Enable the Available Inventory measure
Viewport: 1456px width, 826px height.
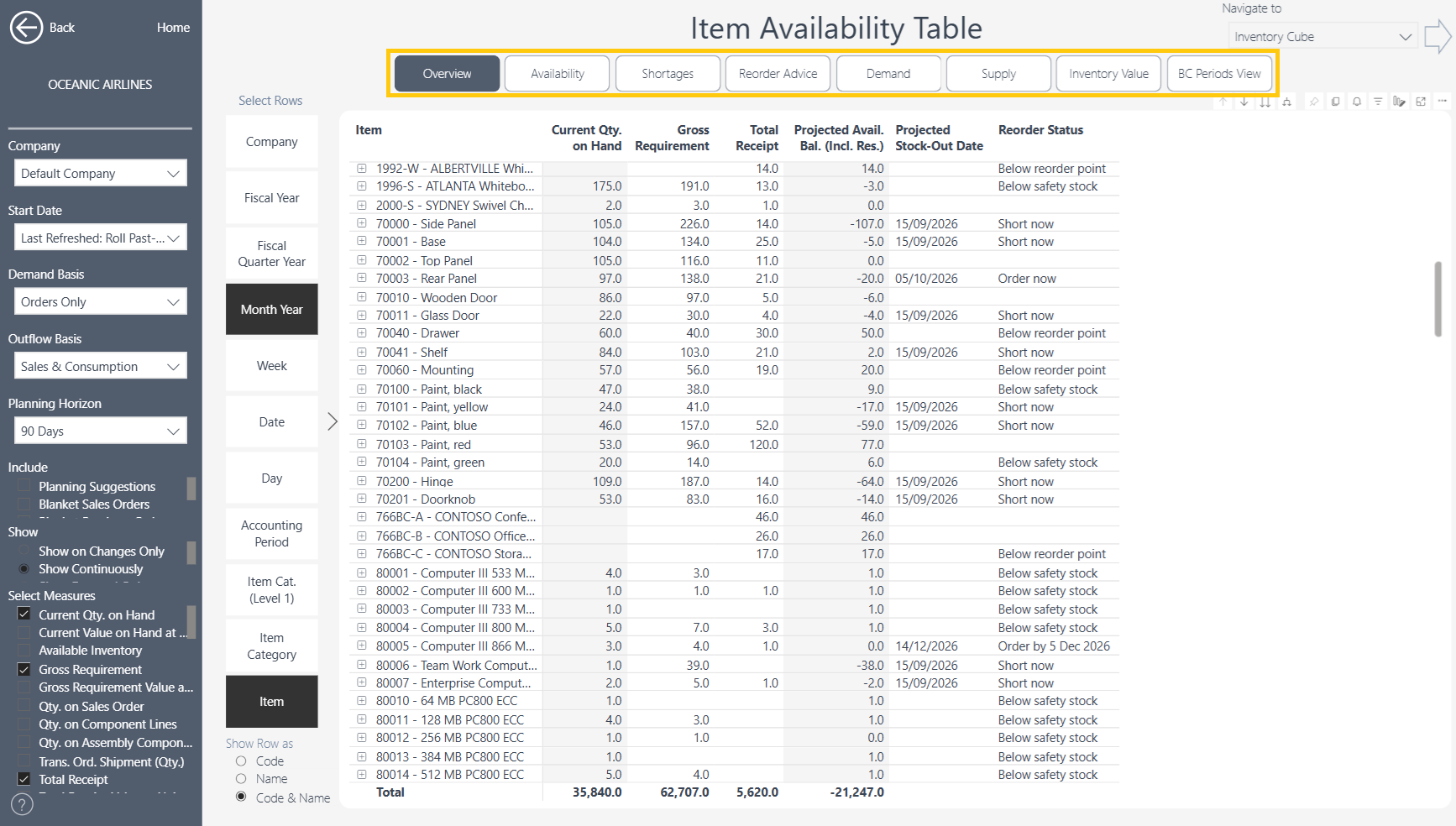click(x=24, y=651)
